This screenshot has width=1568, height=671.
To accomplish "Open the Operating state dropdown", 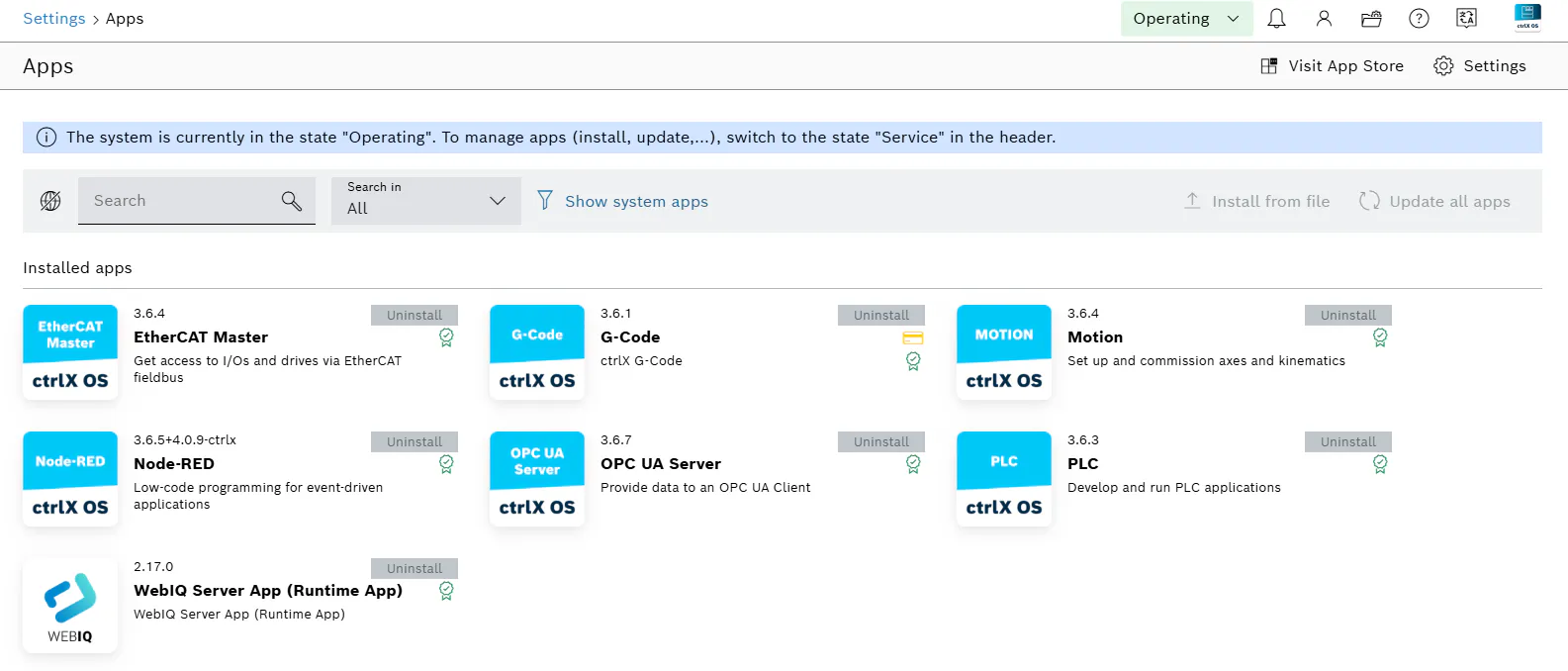I will [x=1186, y=19].
